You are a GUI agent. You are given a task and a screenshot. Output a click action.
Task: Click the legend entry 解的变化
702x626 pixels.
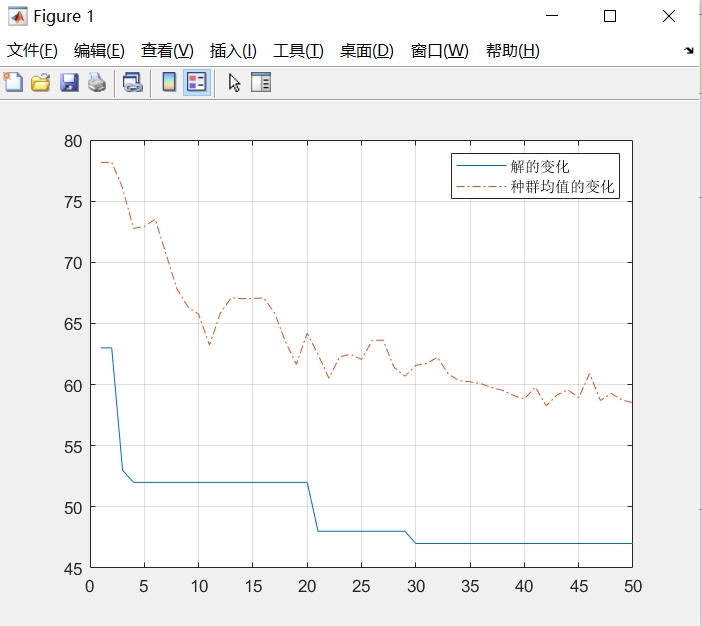[x=539, y=167]
